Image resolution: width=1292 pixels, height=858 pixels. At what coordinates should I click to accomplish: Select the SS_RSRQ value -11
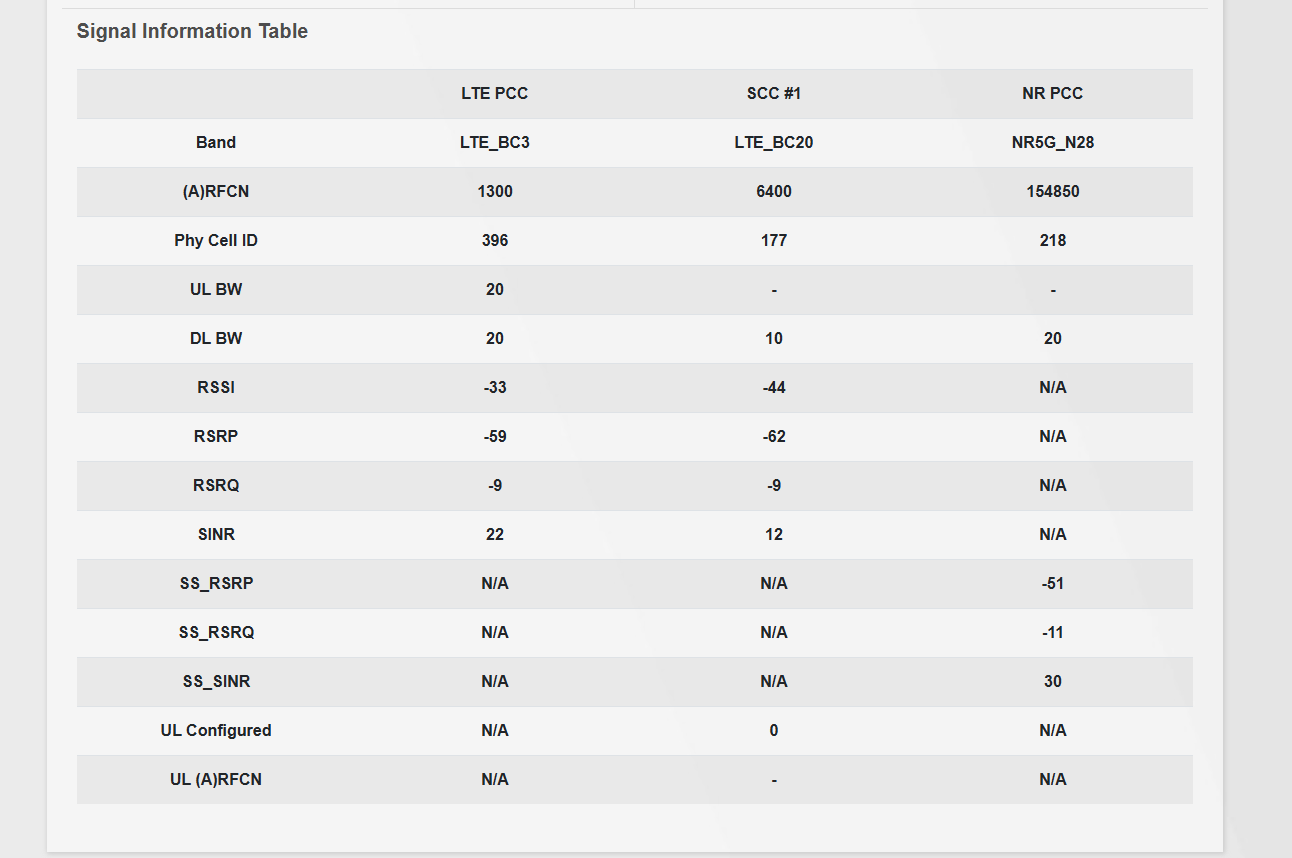pos(1052,632)
